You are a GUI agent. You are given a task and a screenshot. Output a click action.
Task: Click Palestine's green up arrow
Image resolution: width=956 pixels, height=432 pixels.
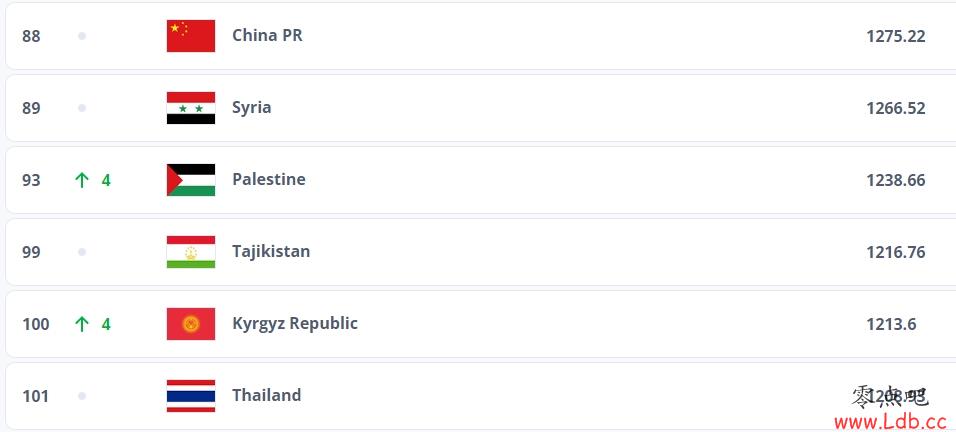click(82, 180)
